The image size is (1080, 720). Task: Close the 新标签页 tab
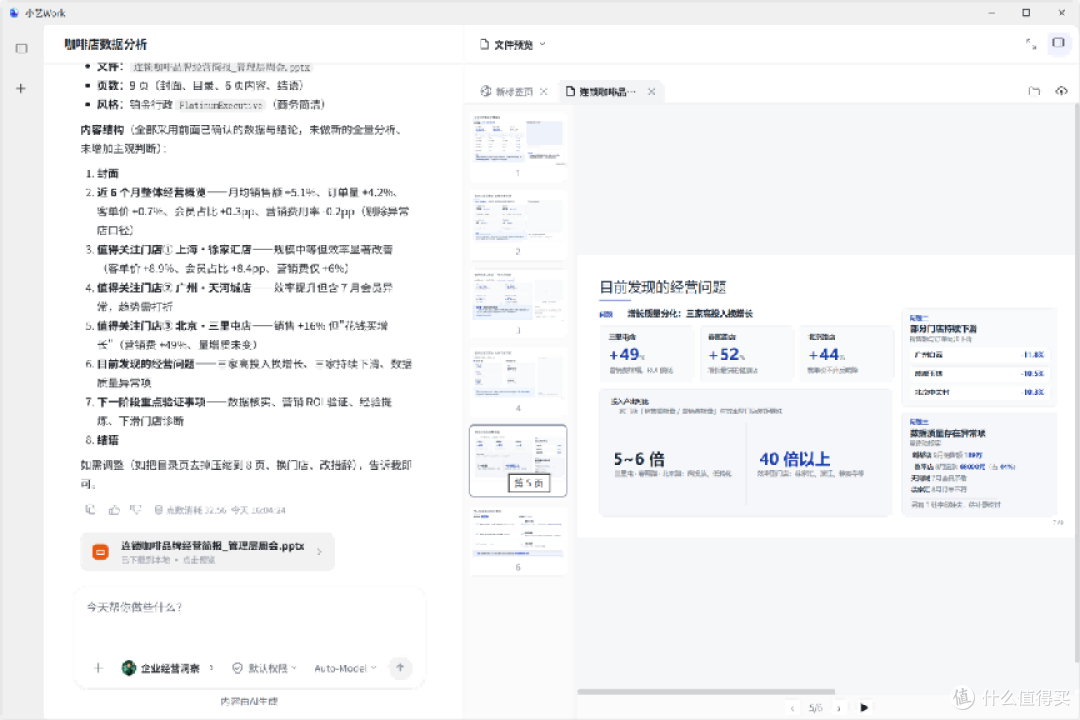544,91
